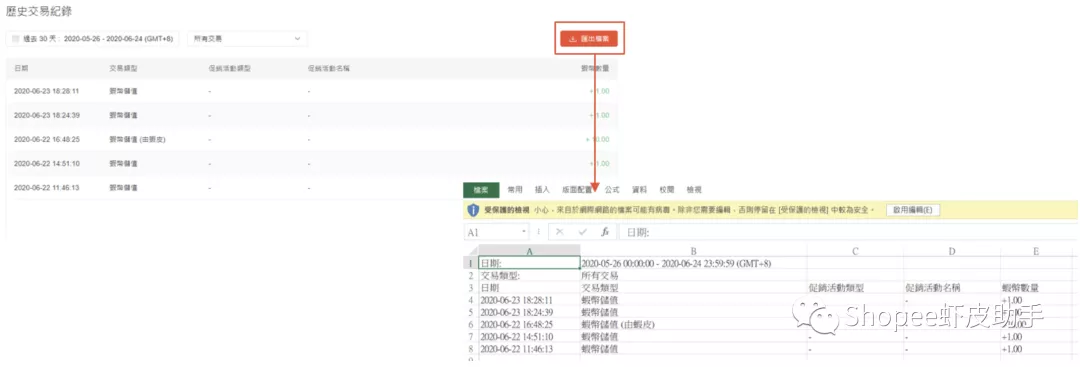This screenshot has height=367, width=1080.
Task: Click Excel cell A1 containing 日期:
Action: click(529, 263)
